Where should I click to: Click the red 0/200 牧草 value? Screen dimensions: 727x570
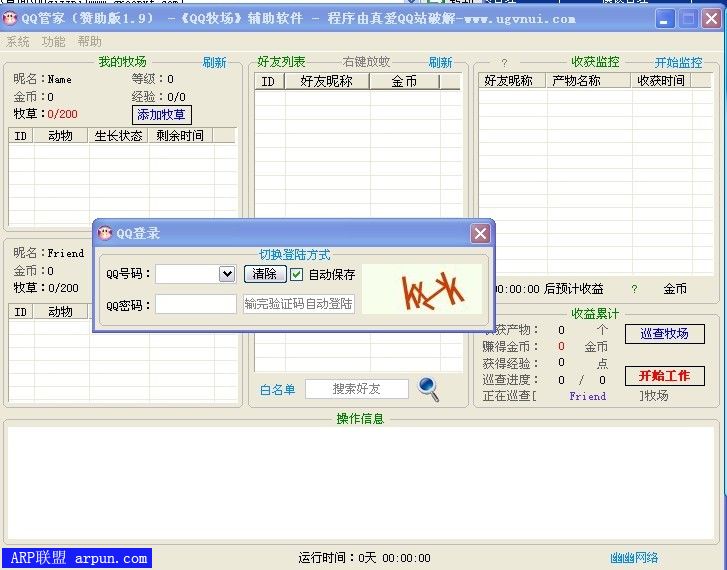pos(62,114)
